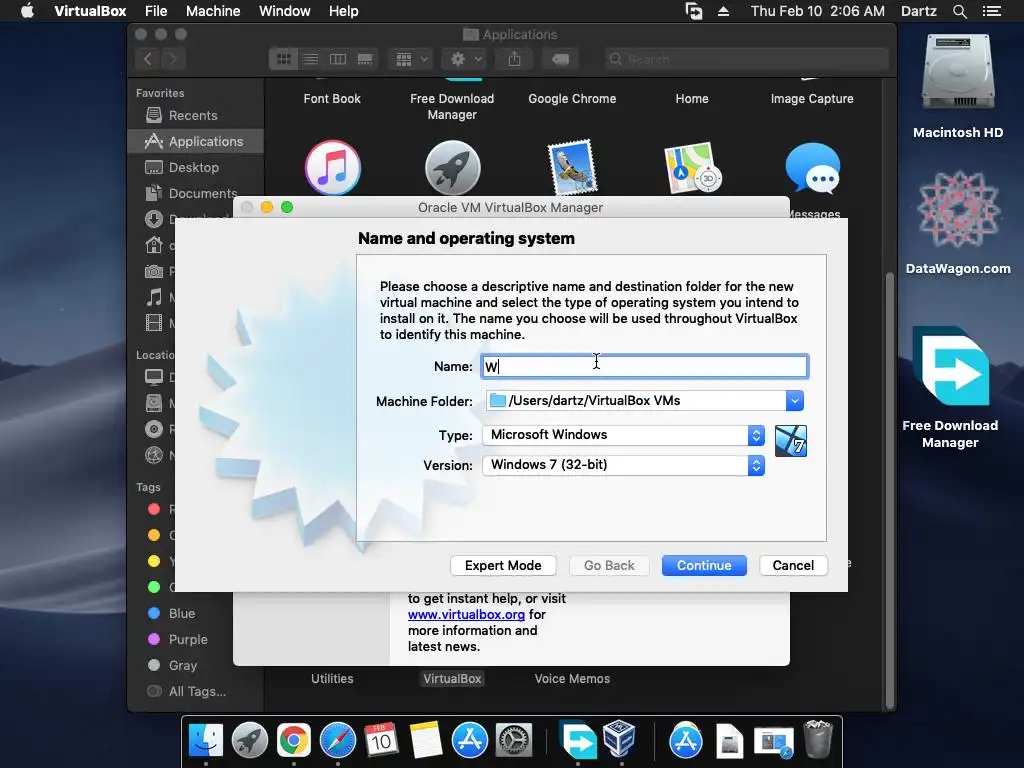Open the File menu
Viewport: 1024px width, 768px height.
click(156, 11)
